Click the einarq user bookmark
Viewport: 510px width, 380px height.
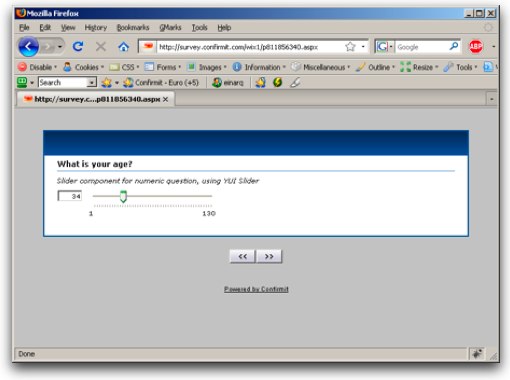click(x=228, y=82)
